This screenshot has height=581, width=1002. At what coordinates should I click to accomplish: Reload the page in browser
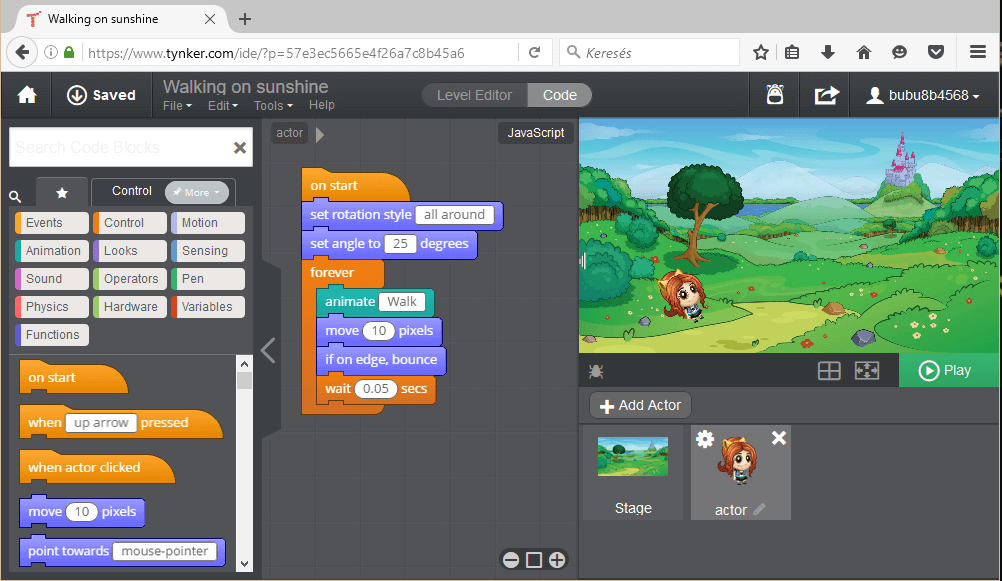[535, 52]
